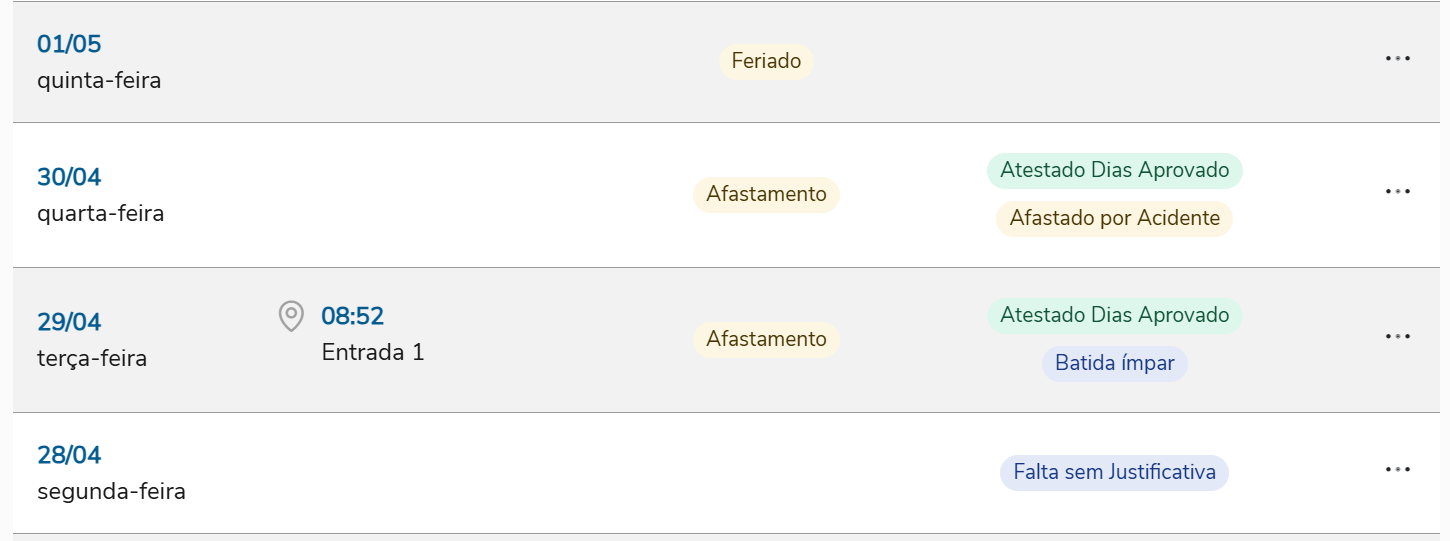1450x541 pixels.
Task: Click Atestado Dias Aprovado tag for 30/04
Action: pos(1114,170)
